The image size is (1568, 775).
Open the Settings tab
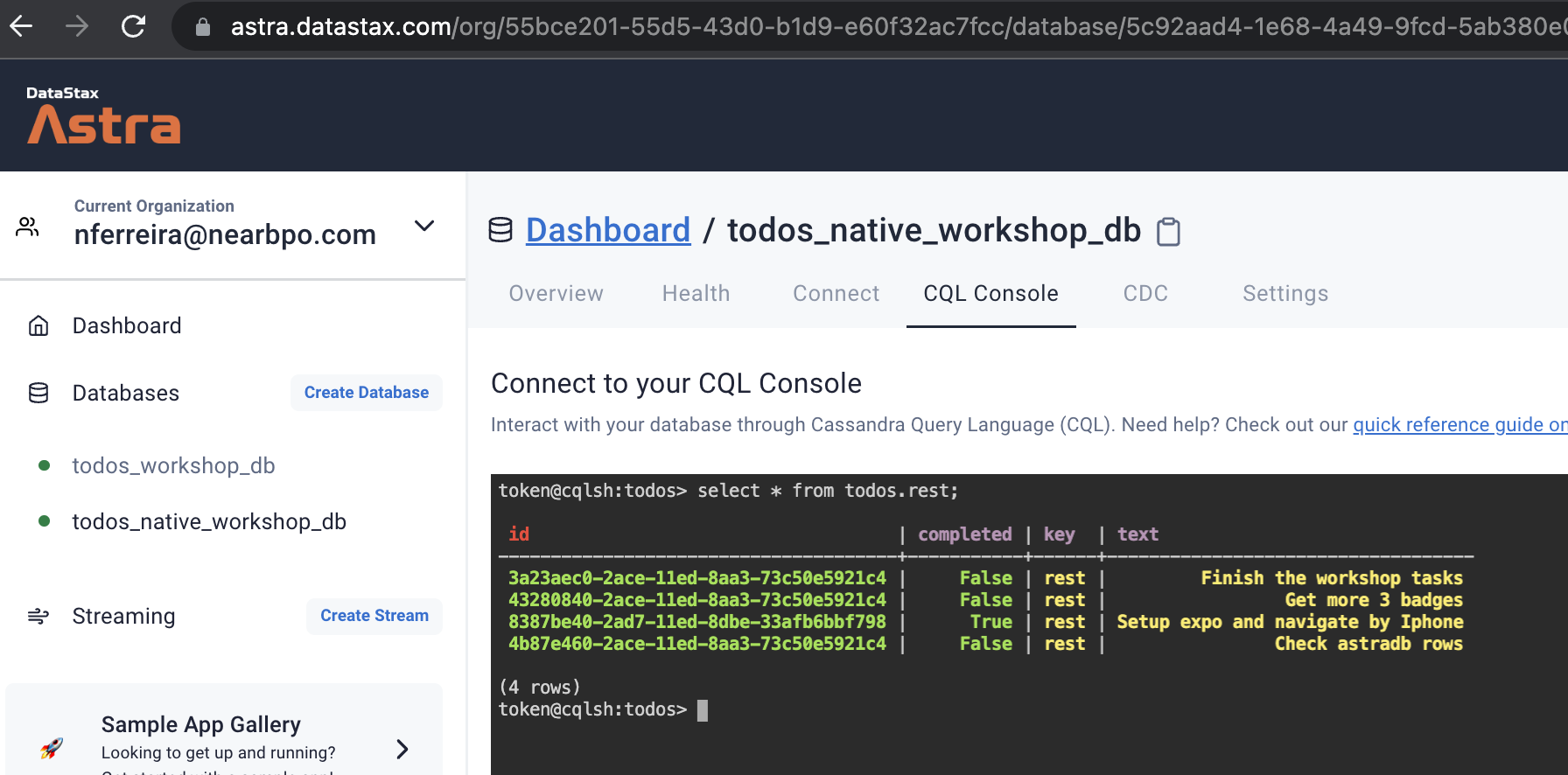tap(1285, 293)
